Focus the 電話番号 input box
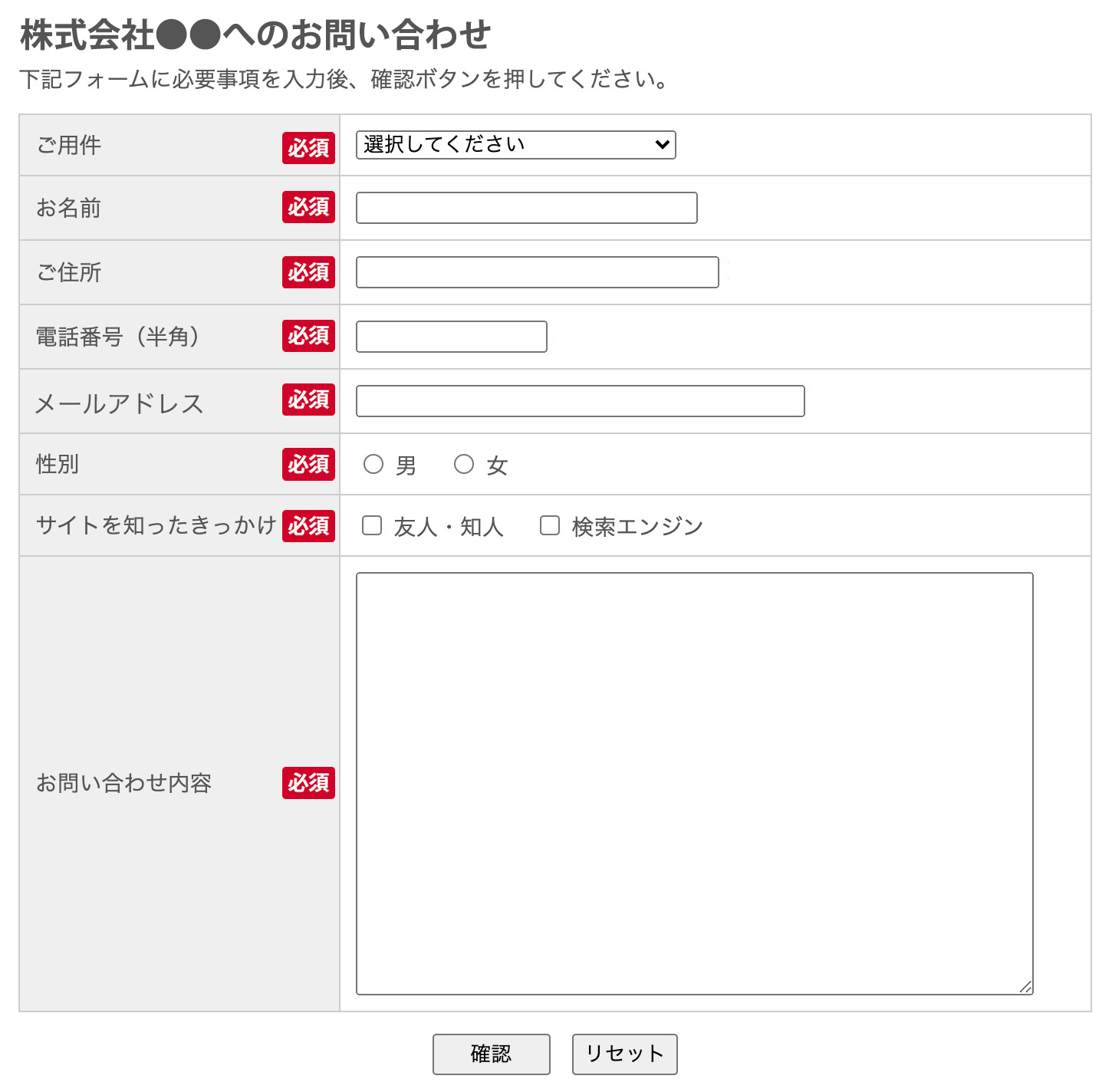The width and height of the screenshot is (1112, 1092). click(452, 337)
